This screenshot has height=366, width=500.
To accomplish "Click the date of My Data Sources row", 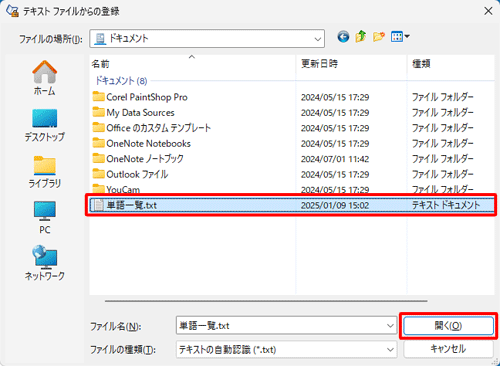I will [x=335, y=113].
